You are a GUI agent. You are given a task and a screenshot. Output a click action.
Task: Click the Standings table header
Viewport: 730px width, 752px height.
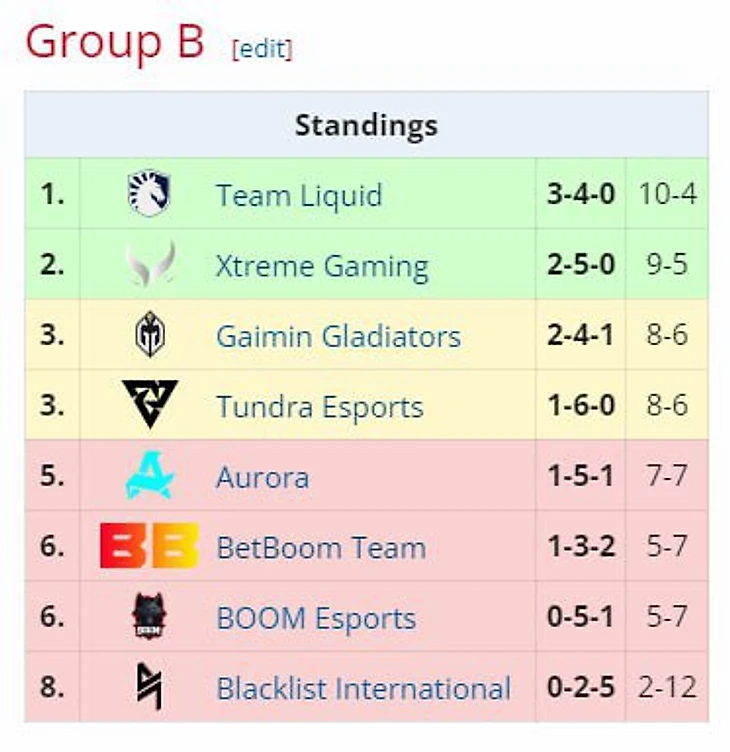click(366, 125)
